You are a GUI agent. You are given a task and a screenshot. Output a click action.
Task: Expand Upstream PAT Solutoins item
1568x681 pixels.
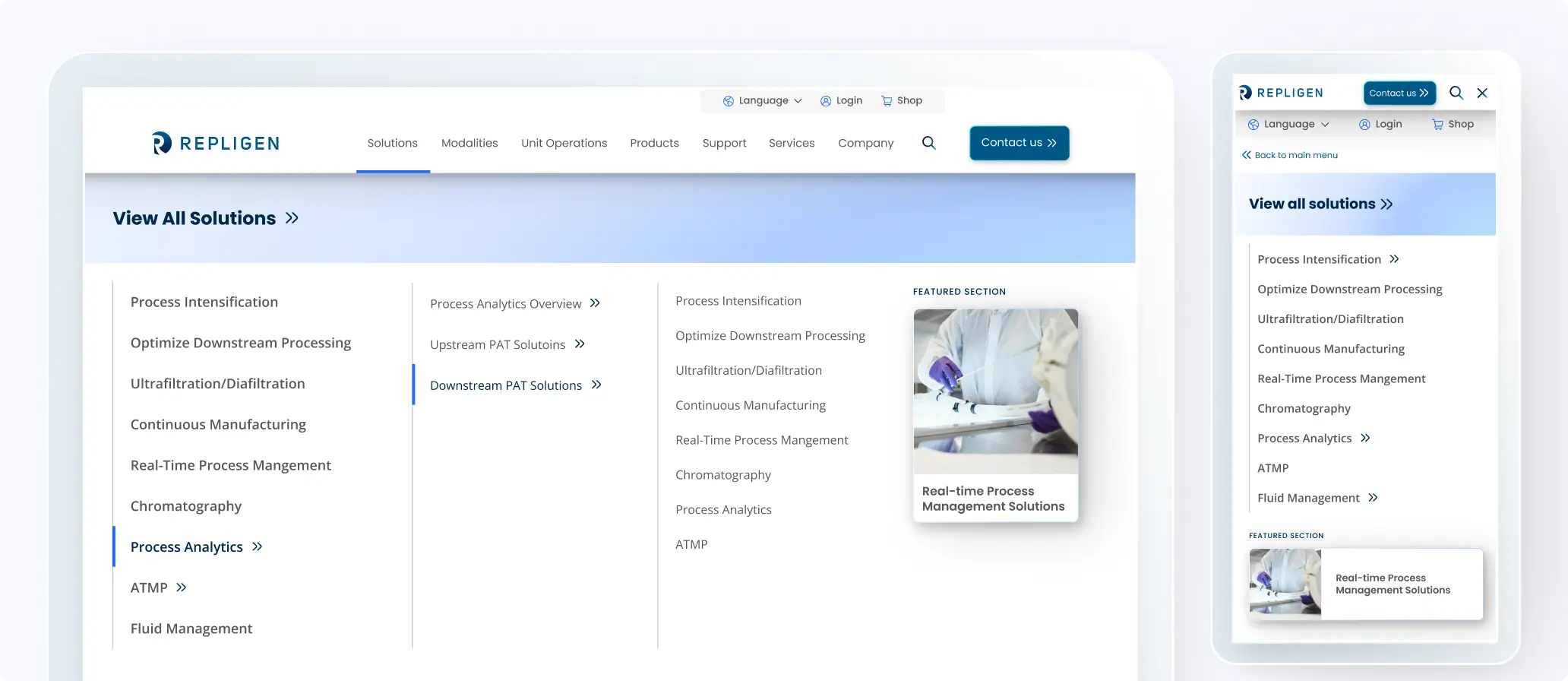[x=580, y=344]
